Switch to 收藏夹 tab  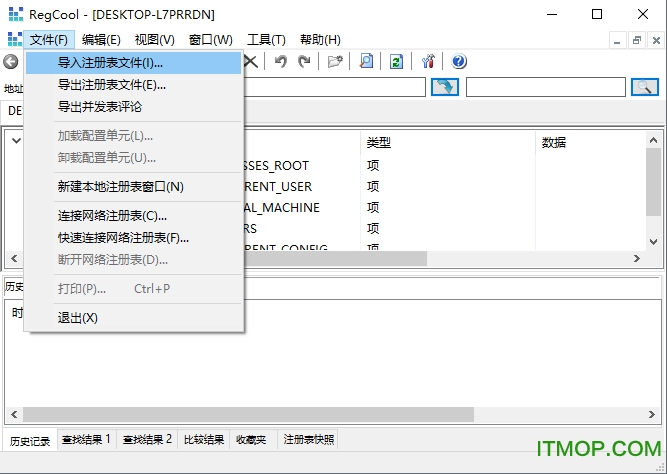click(251, 439)
